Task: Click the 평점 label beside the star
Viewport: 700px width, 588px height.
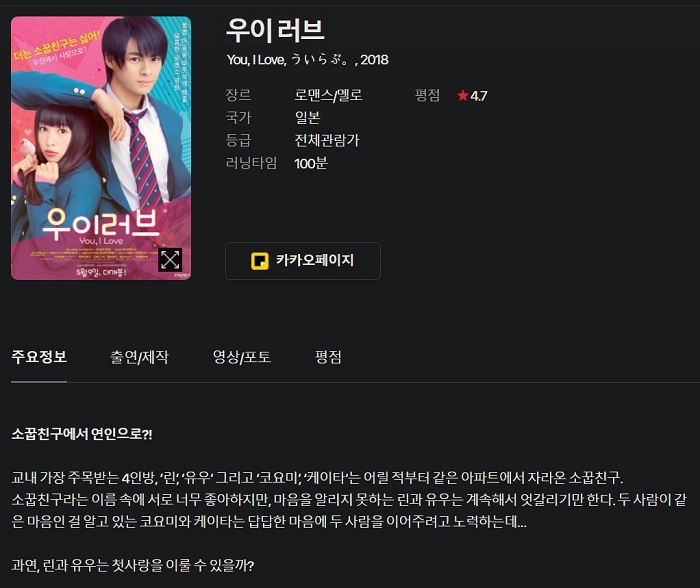Action: [x=427, y=95]
